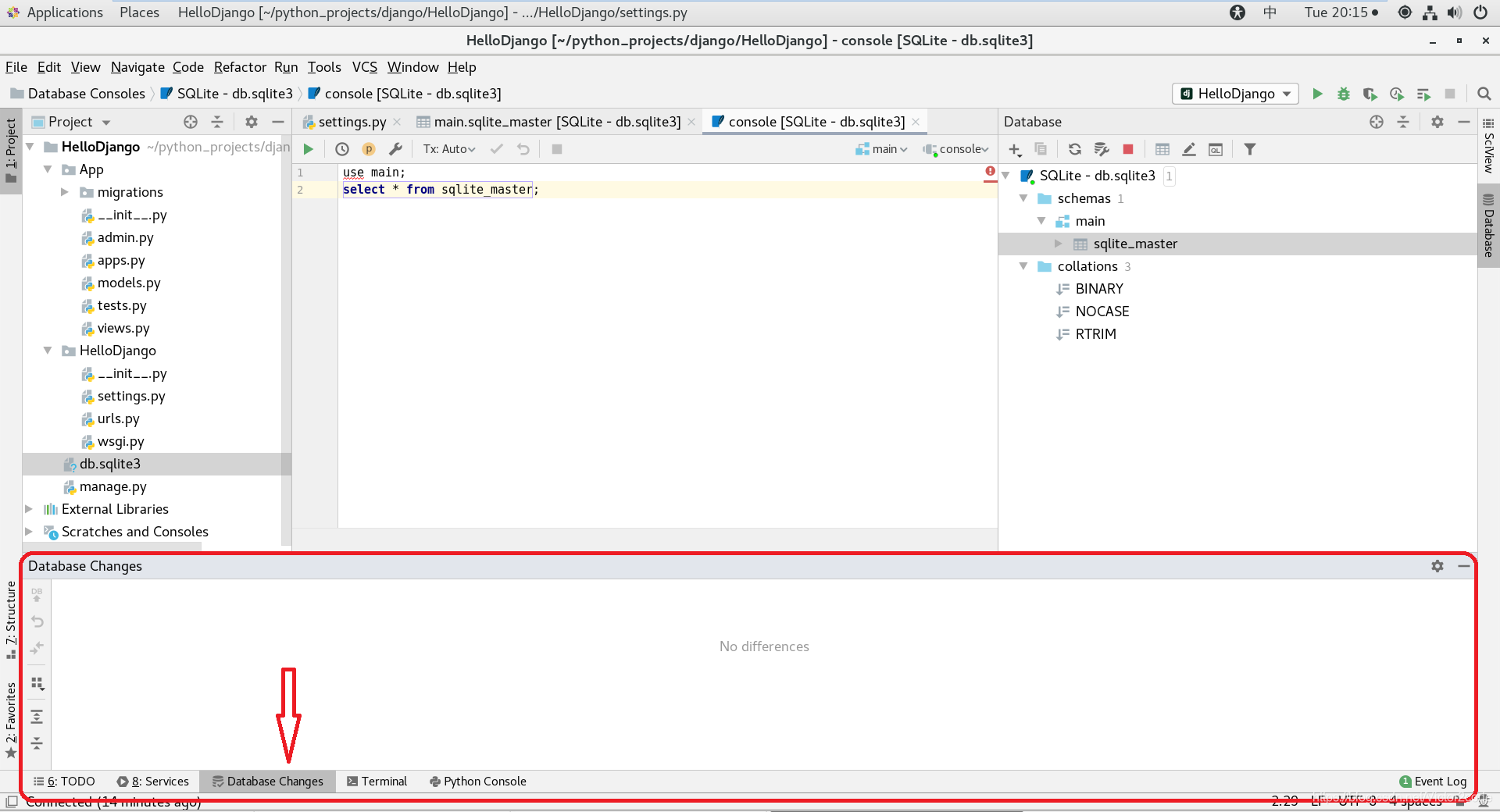Click the rollback transaction icon
Viewport: 1500px width, 812px height.
(523, 149)
